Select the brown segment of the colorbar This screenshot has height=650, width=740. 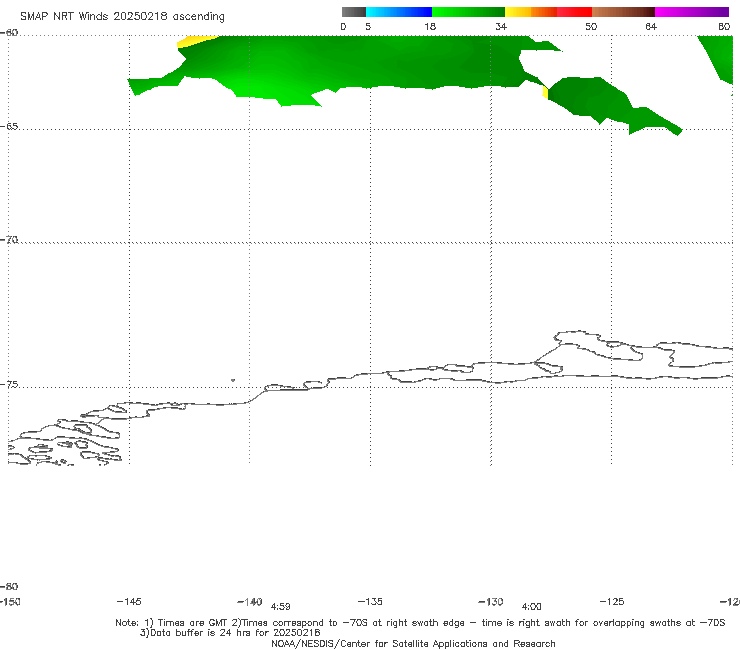point(623,12)
